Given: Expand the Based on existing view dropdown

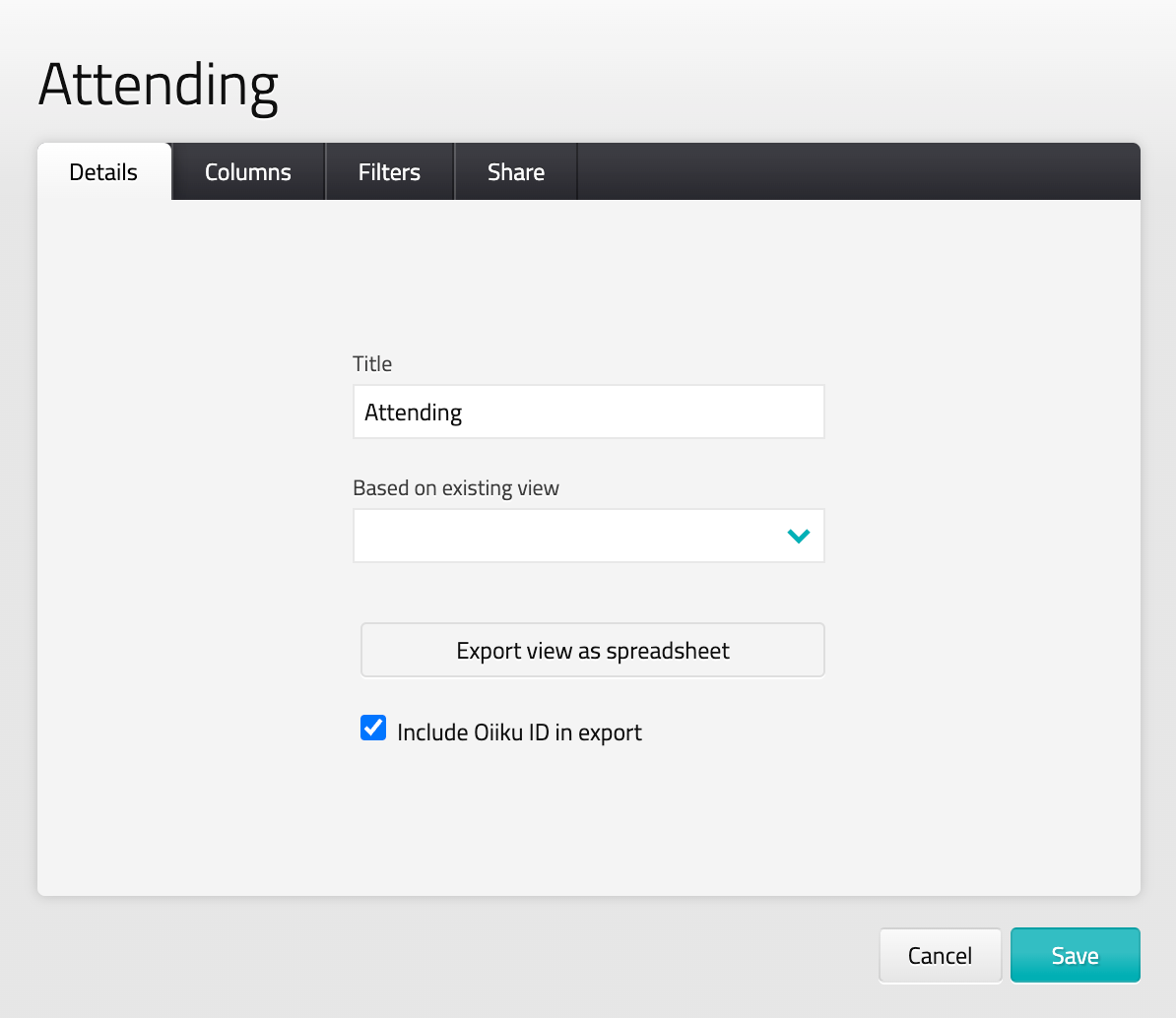Looking at the screenshot, I should [x=588, y=537].
